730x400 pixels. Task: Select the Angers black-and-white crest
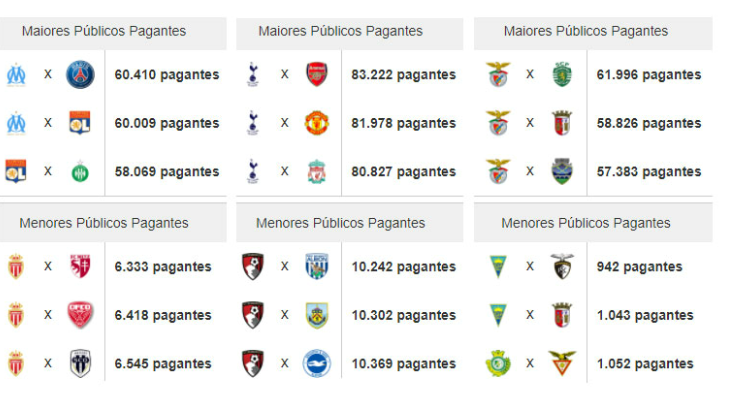click(80, 363)
